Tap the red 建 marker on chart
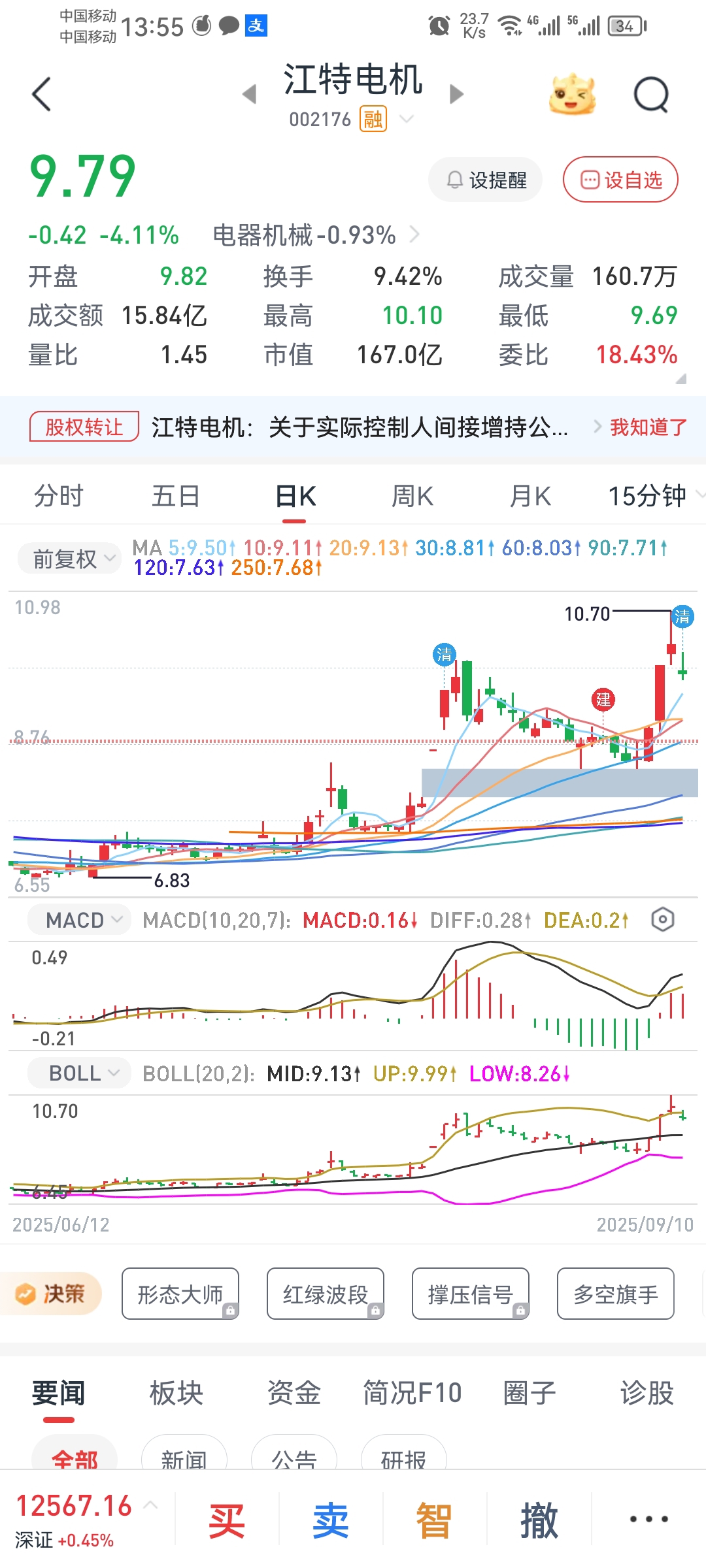 (603, 700)
